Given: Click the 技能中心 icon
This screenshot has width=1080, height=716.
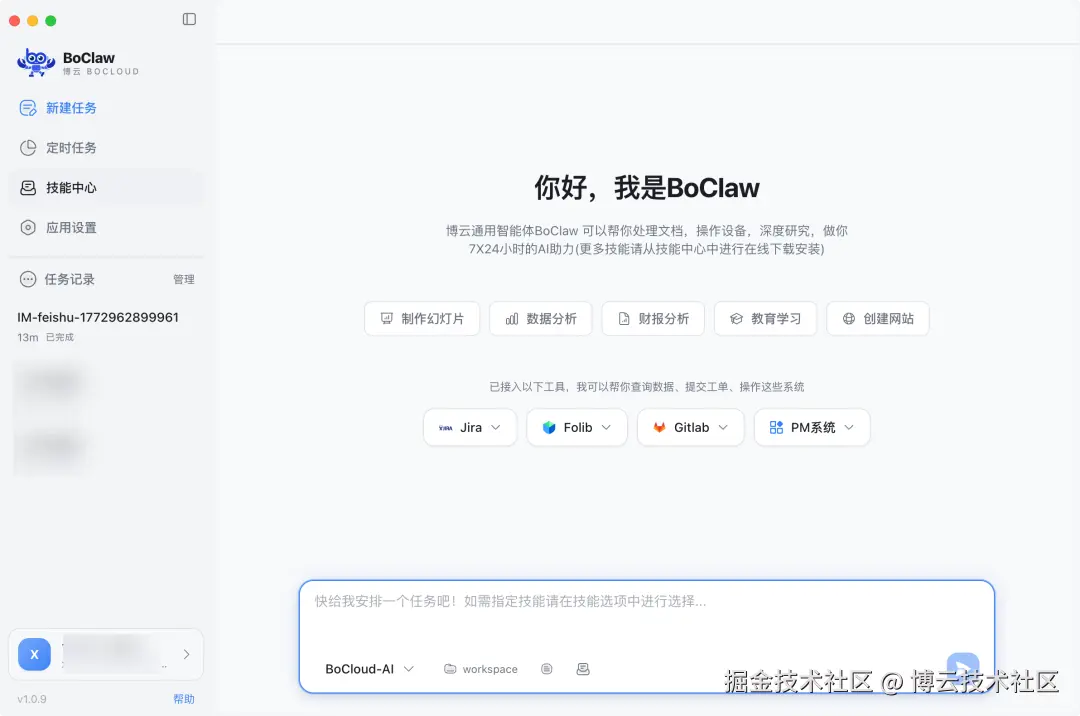Looking at the screenshot, I should (28, 188).
